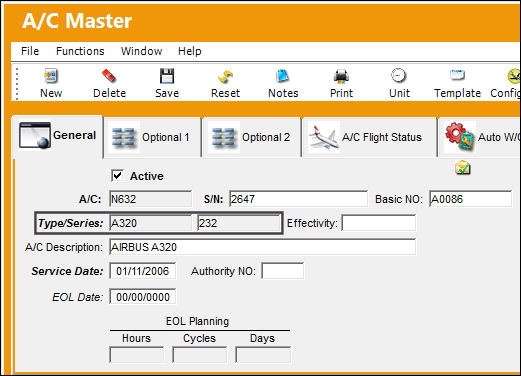This screenshot has height=376, width=521.
Task: Click the Unit clock icon
Action: coord(399,75)
